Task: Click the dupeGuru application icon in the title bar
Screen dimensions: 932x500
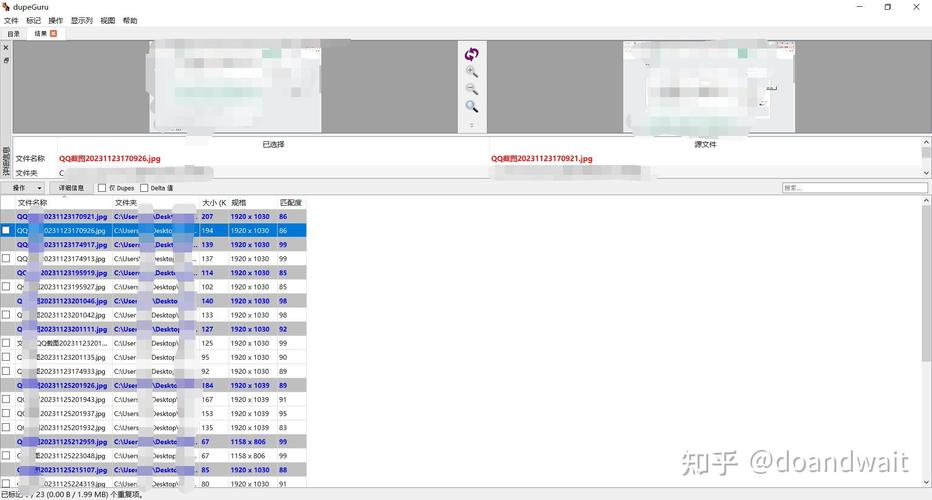Action: (x=6, y=7)
